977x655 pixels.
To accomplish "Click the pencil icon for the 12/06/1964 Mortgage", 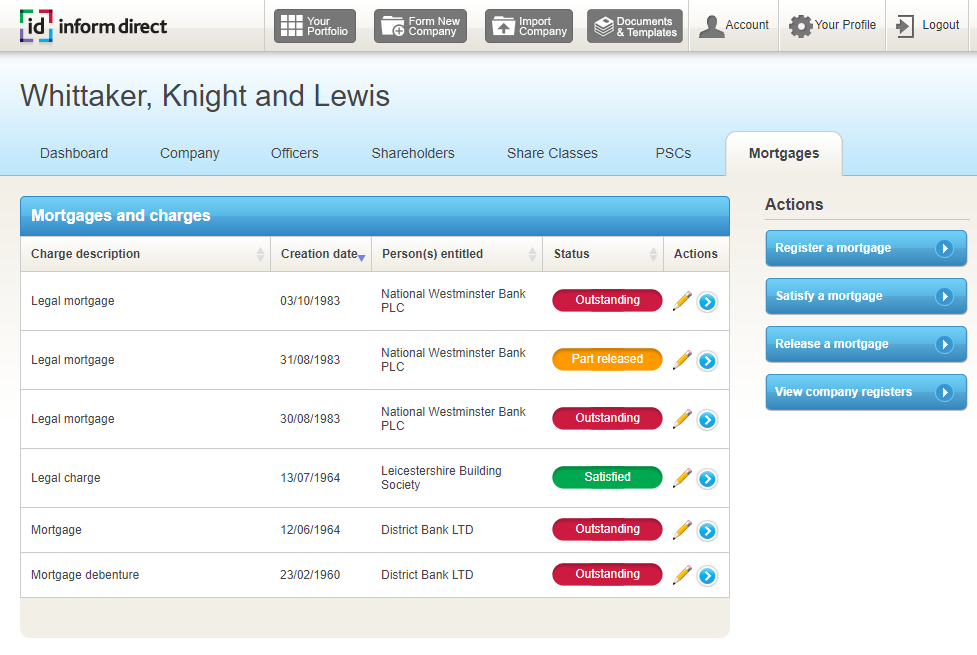I will (x=682, y=529).
